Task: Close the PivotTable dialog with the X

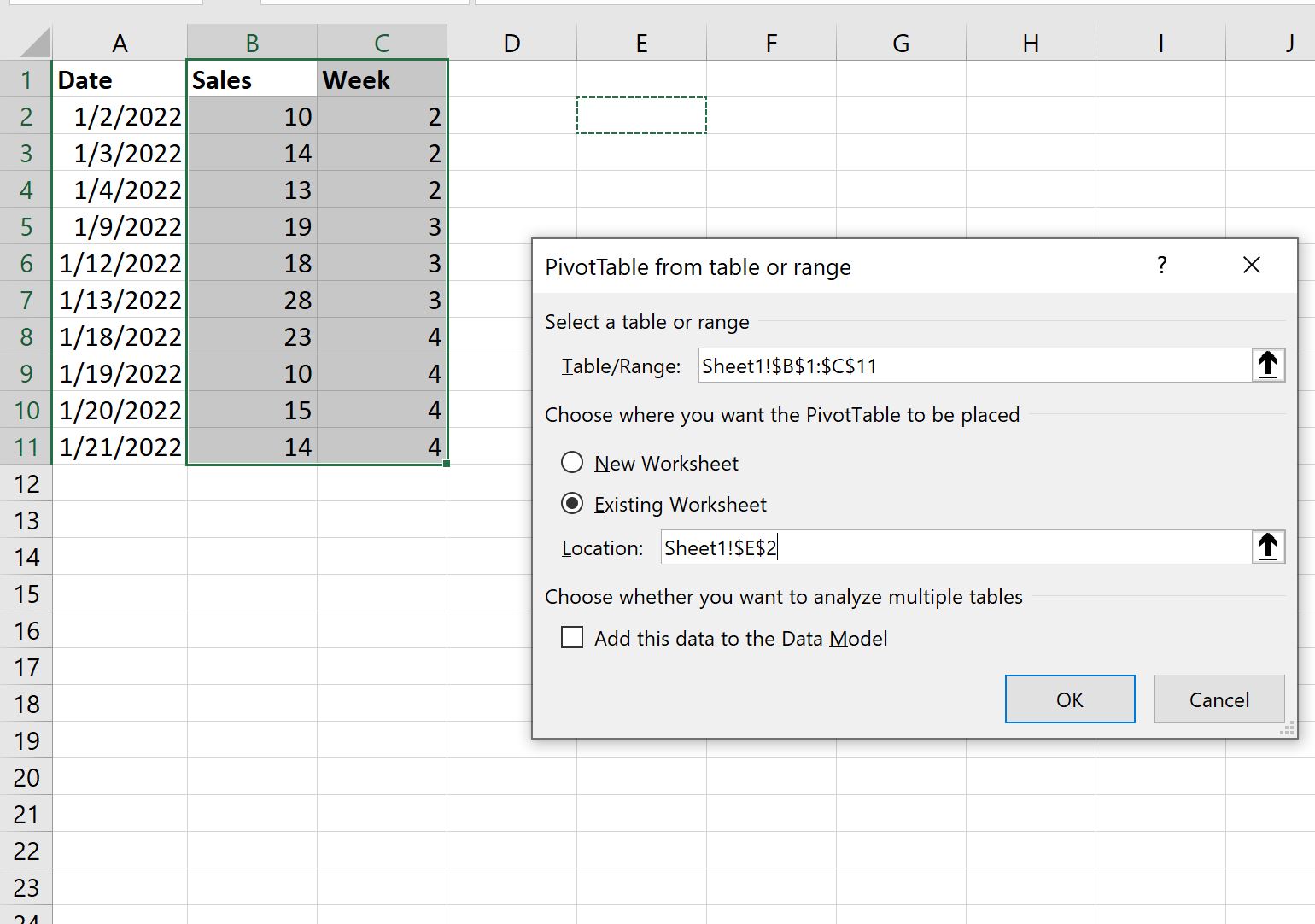Action: click(1251, 265)
